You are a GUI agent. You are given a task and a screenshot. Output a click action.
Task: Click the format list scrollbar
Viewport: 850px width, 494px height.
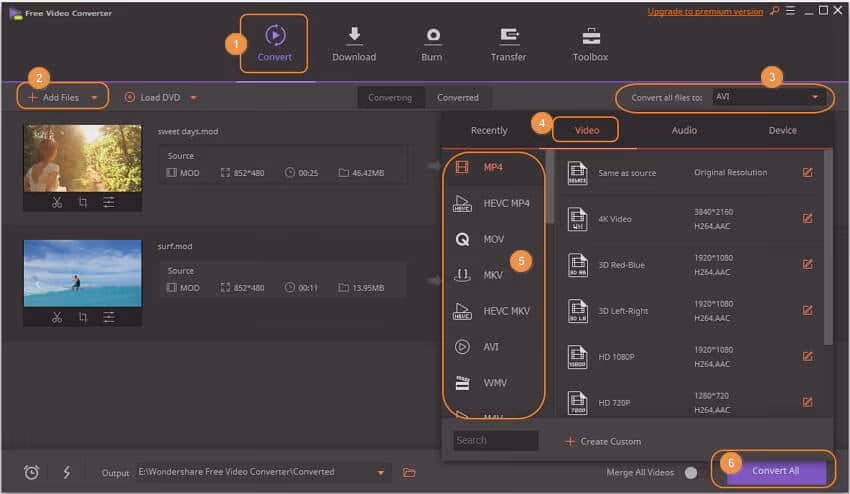point(550,187)
